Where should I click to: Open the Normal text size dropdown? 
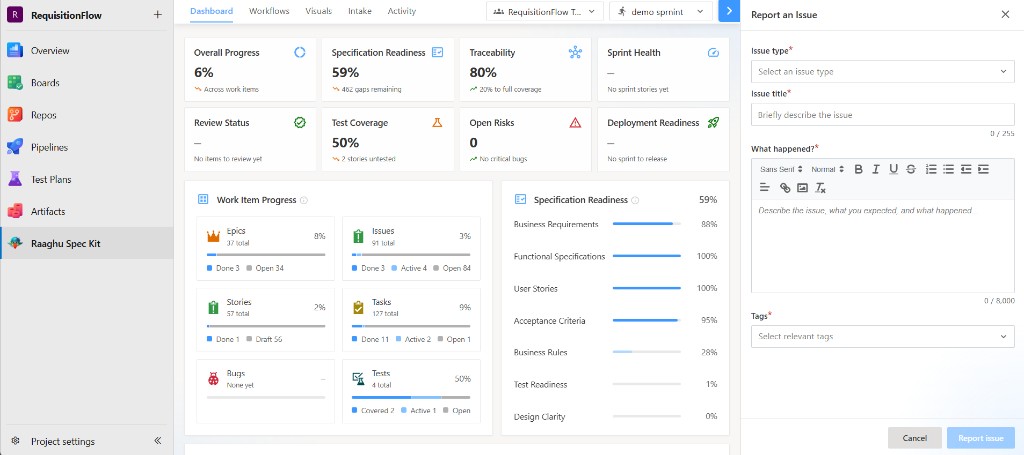(x=827, y=169)
